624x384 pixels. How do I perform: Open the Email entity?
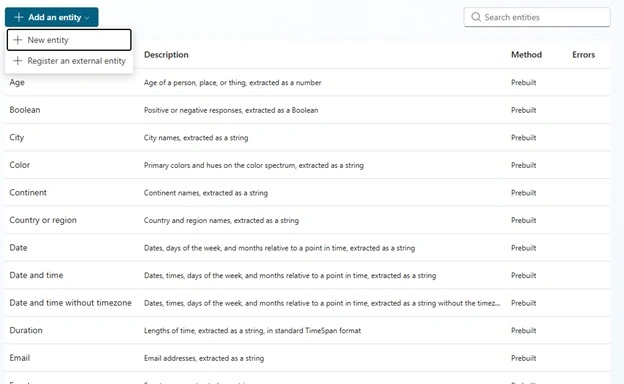coord(20,358)
